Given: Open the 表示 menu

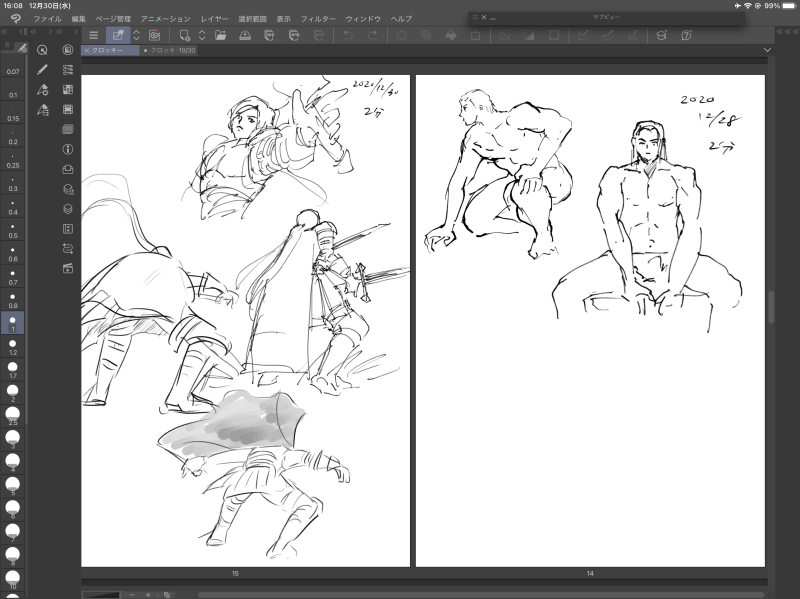Looking at the screenshot, I should point(284,19).
